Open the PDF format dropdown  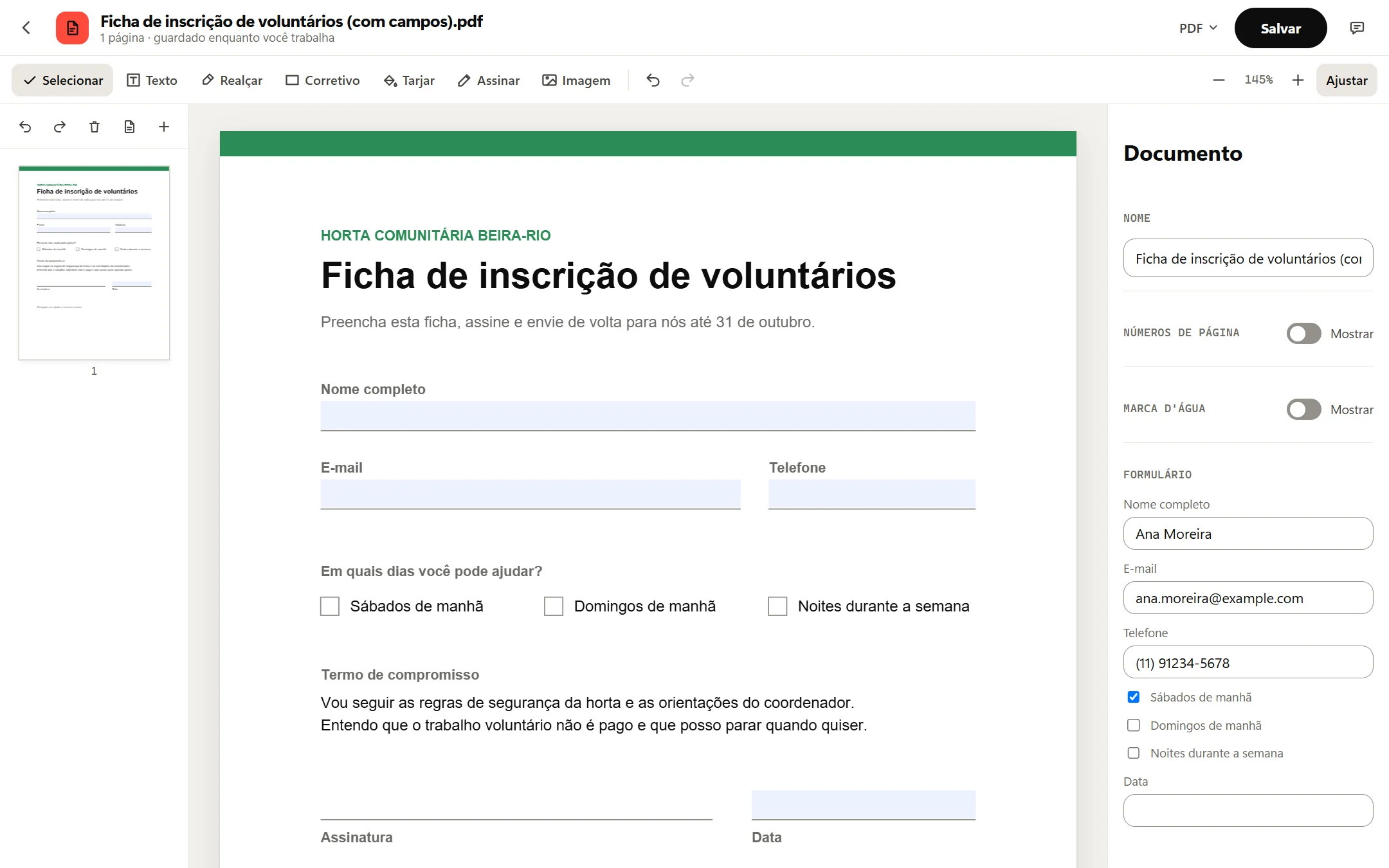[1198, 28]
